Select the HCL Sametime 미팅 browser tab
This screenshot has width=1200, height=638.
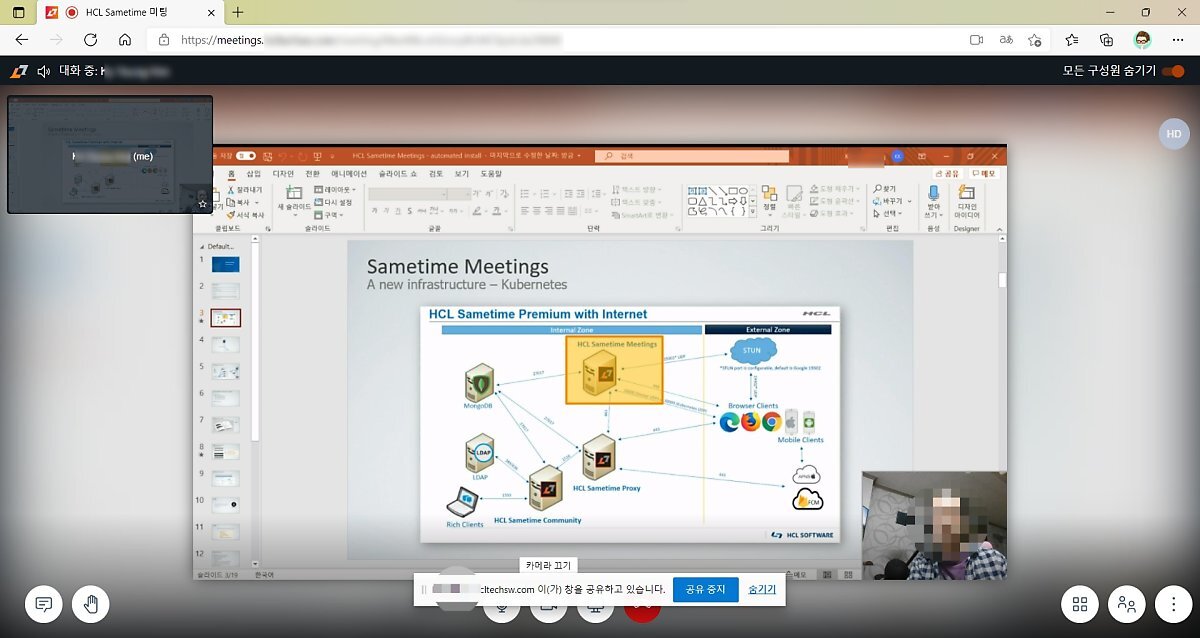[130, 13]
